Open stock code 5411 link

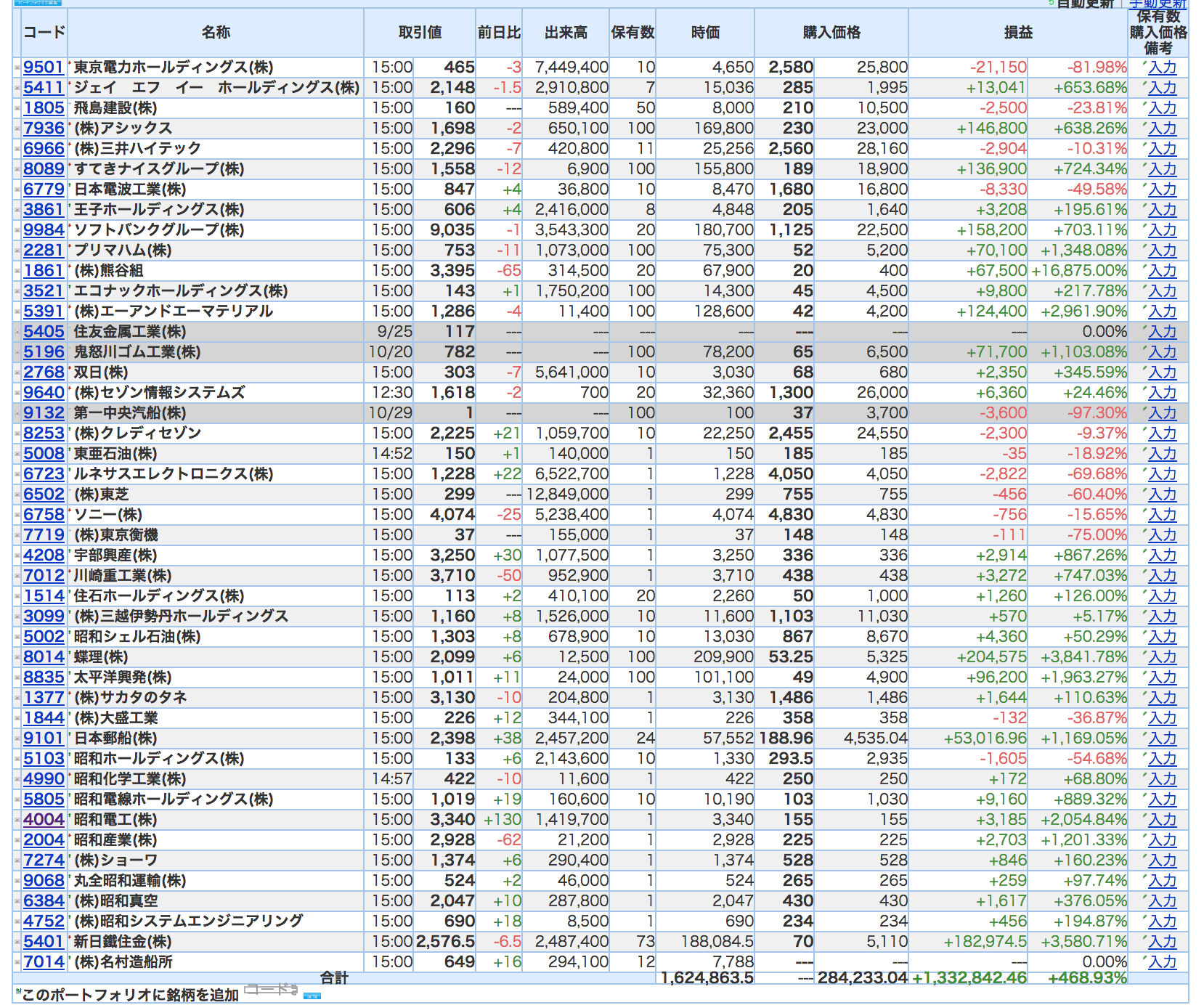click(44, 88)
